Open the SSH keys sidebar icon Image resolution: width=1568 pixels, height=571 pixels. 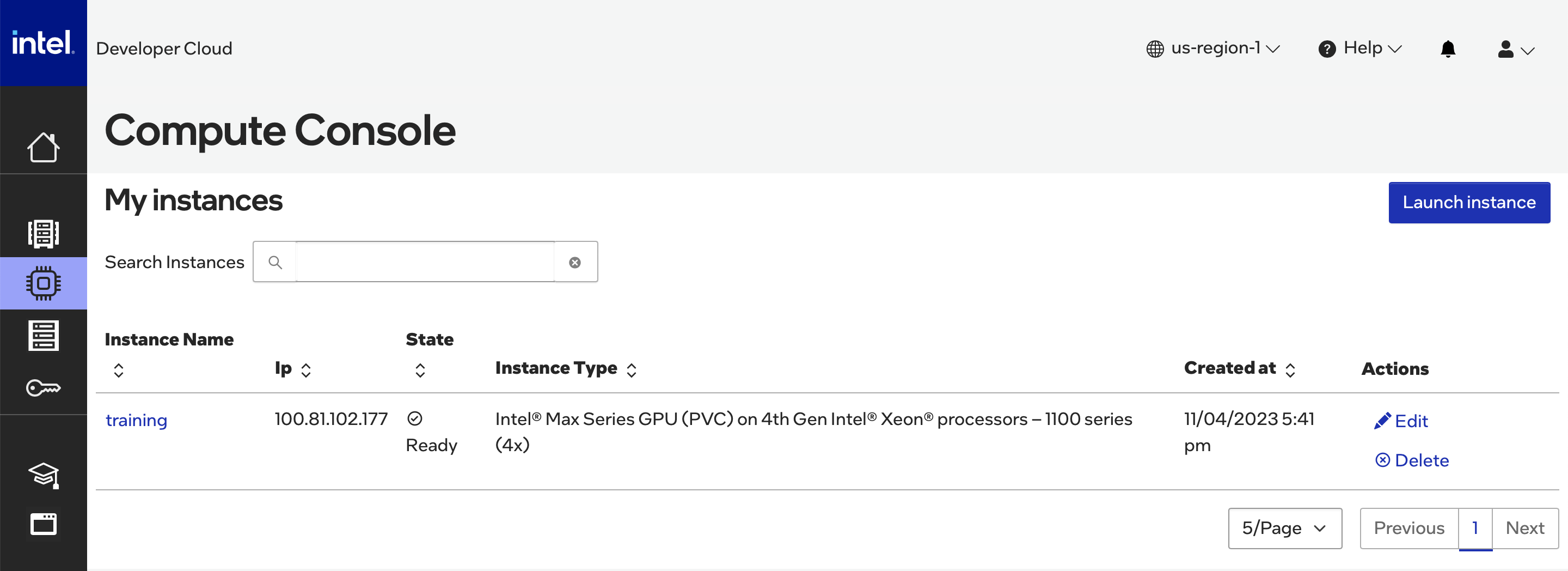point(43,387)
